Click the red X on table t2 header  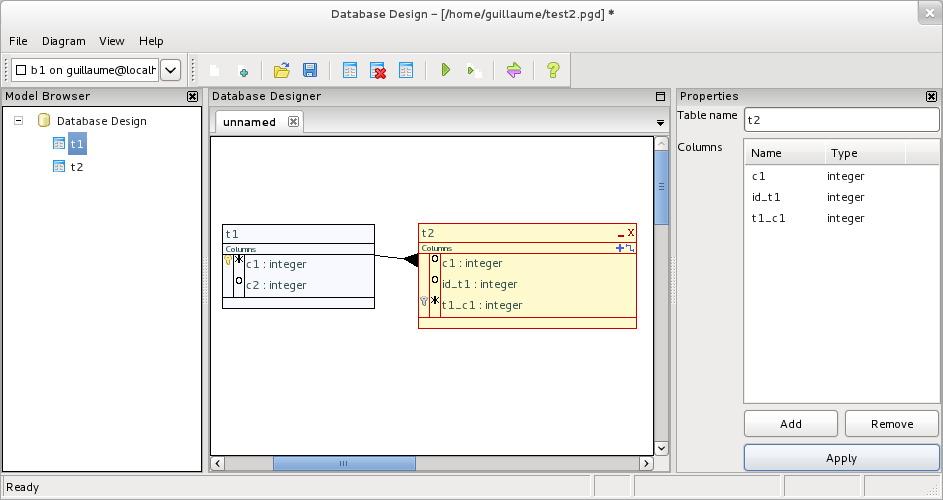[631, 232]
